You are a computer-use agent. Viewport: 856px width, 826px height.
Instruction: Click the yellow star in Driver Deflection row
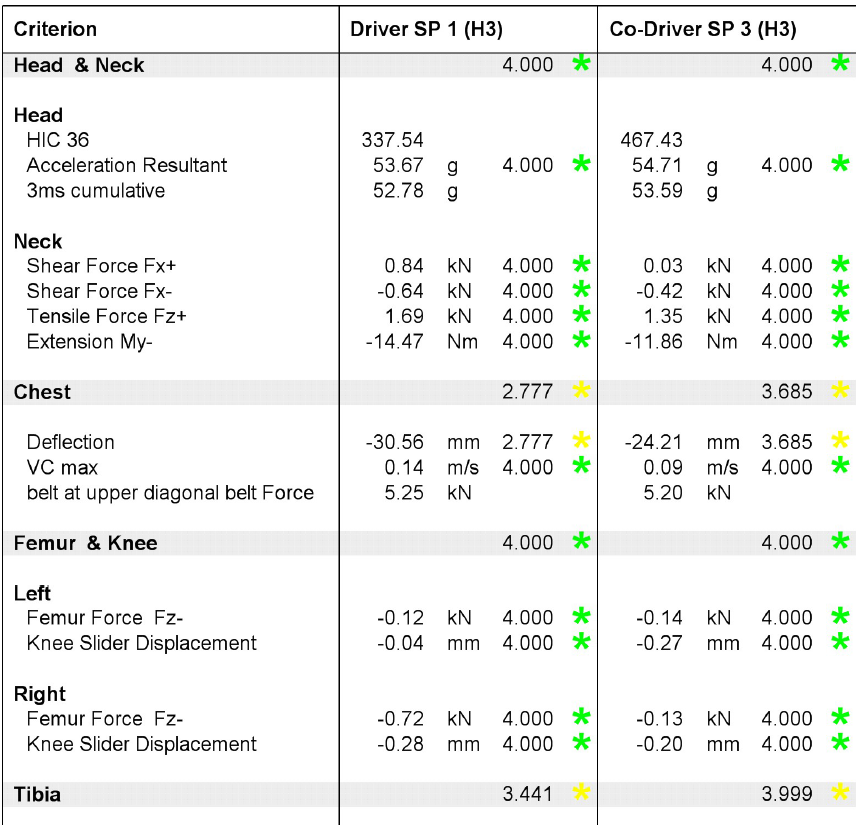pos(581,441)
